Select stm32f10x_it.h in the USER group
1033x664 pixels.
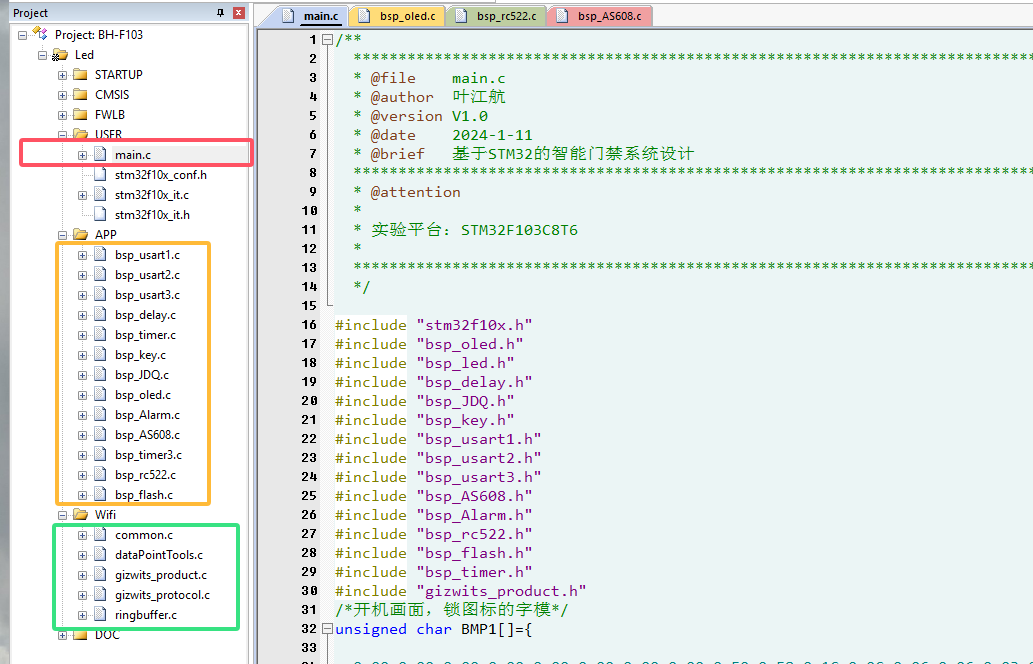(x=151, y=215)
